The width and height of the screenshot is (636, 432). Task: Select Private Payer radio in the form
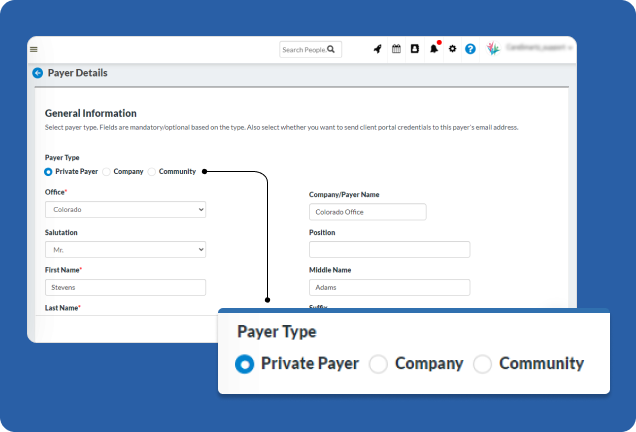coord(49,172)
